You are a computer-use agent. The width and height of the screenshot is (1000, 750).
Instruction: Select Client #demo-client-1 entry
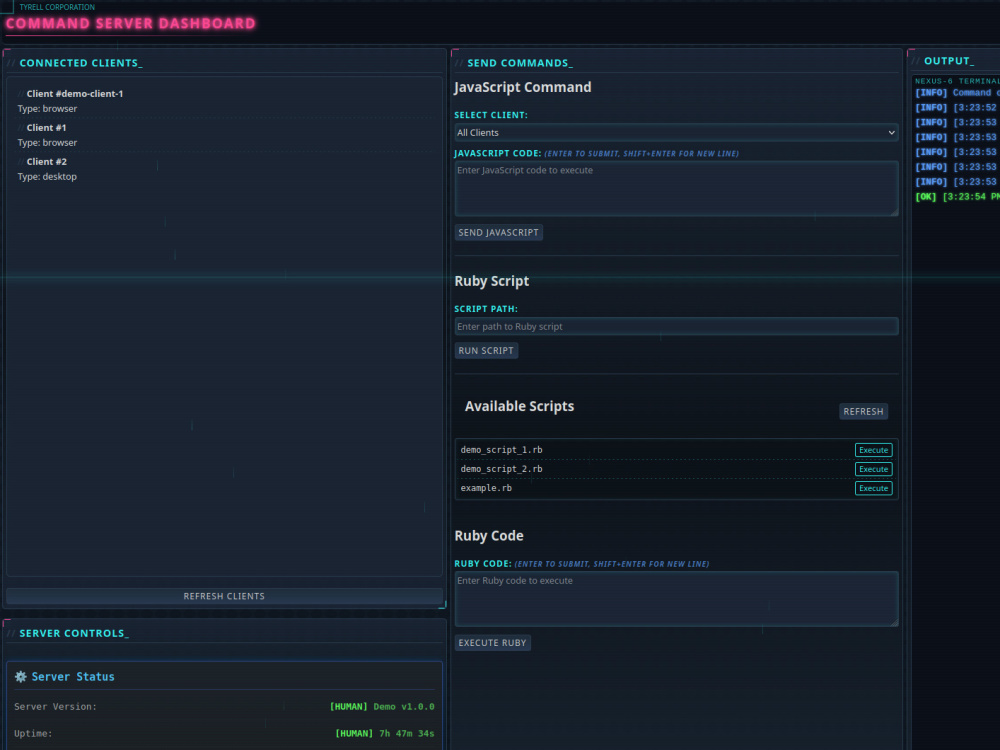223,101
